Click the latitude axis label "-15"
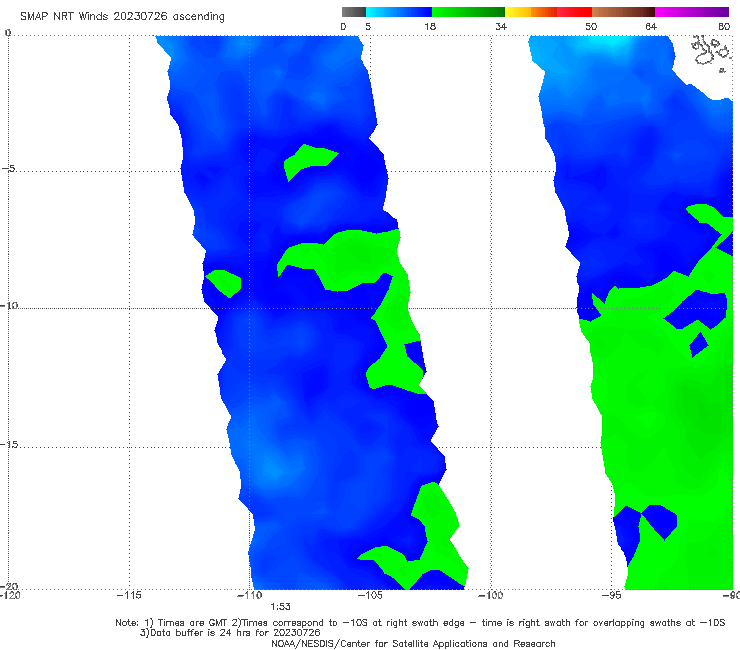The width and height of the screenshot is (740, 650). pos(10,444)
